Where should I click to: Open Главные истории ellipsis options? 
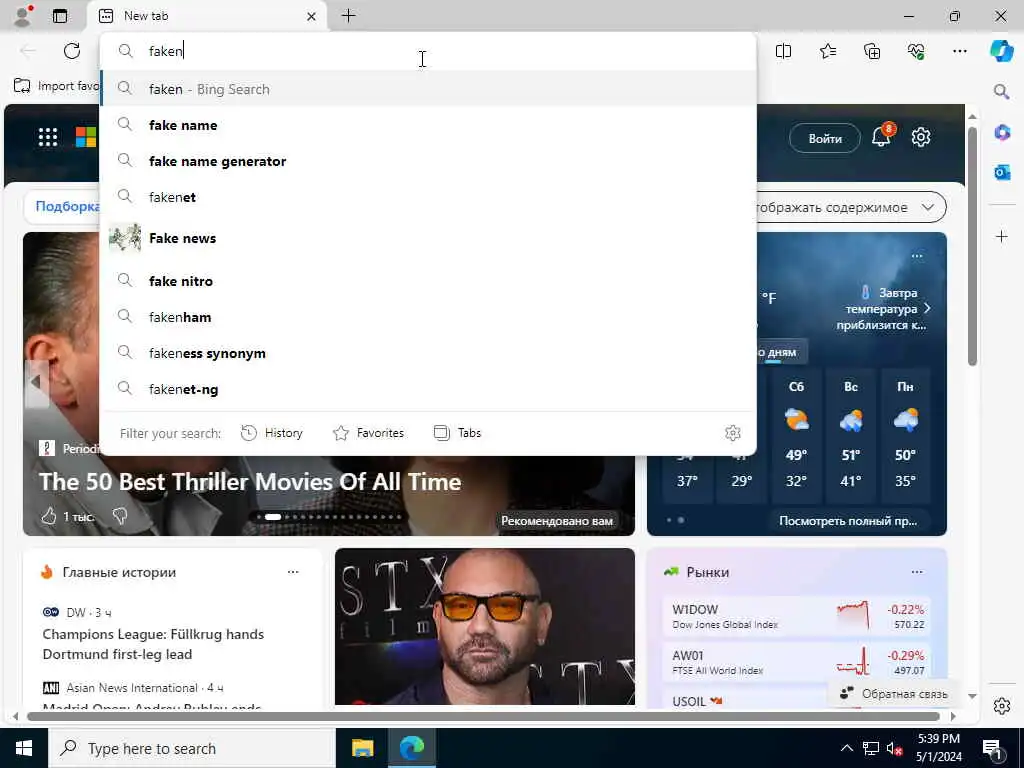[x=293, y=572]
